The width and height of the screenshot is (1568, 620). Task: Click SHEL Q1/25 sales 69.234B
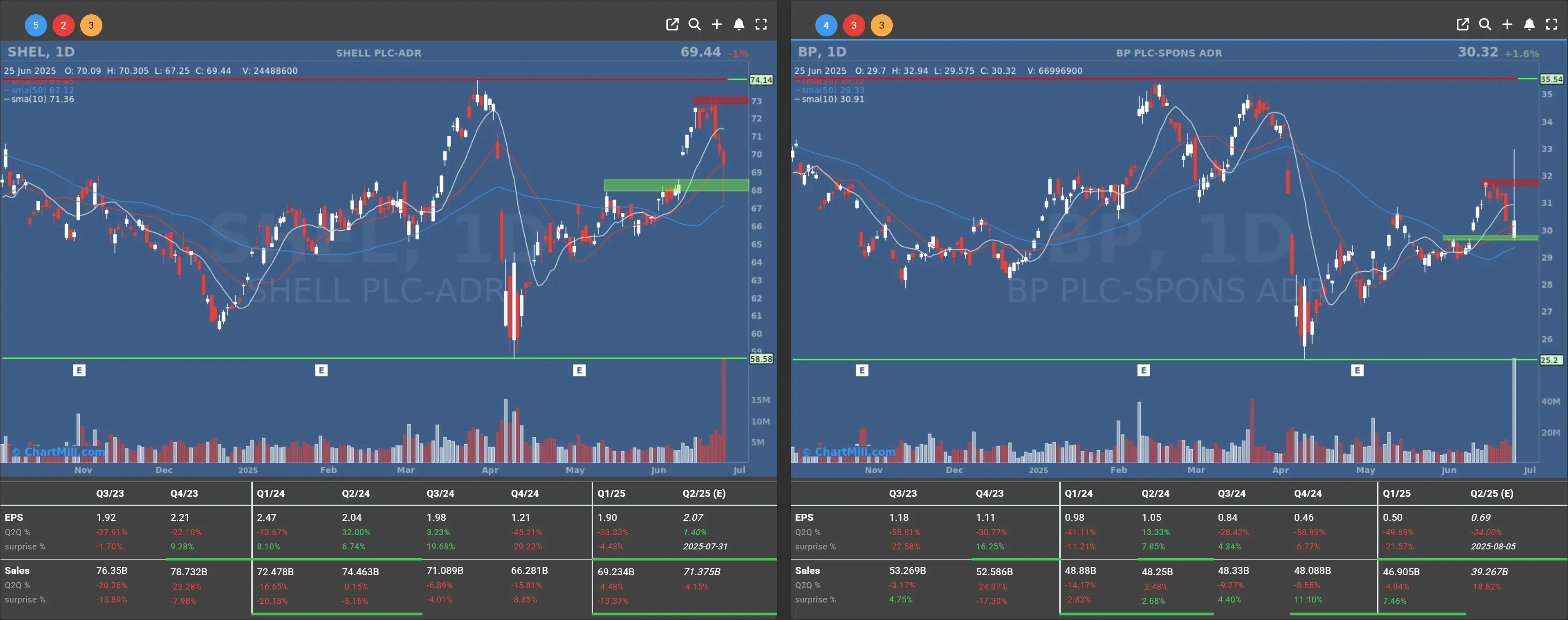pos(616,572)
